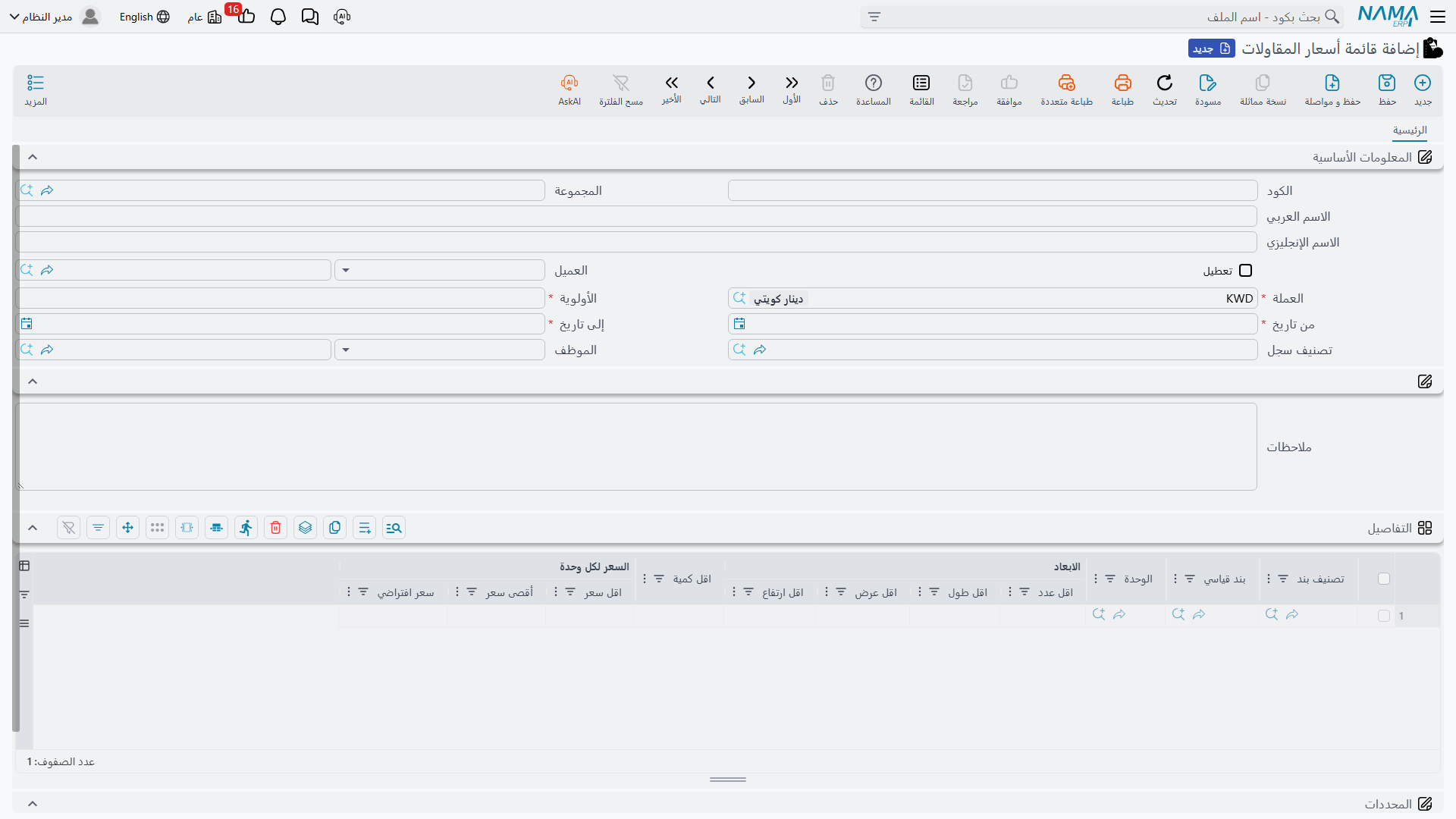The height and width of the screenshot is (819, 1456).
Task: Click the hamburger main menu icon
Action: pos(1438,17)
